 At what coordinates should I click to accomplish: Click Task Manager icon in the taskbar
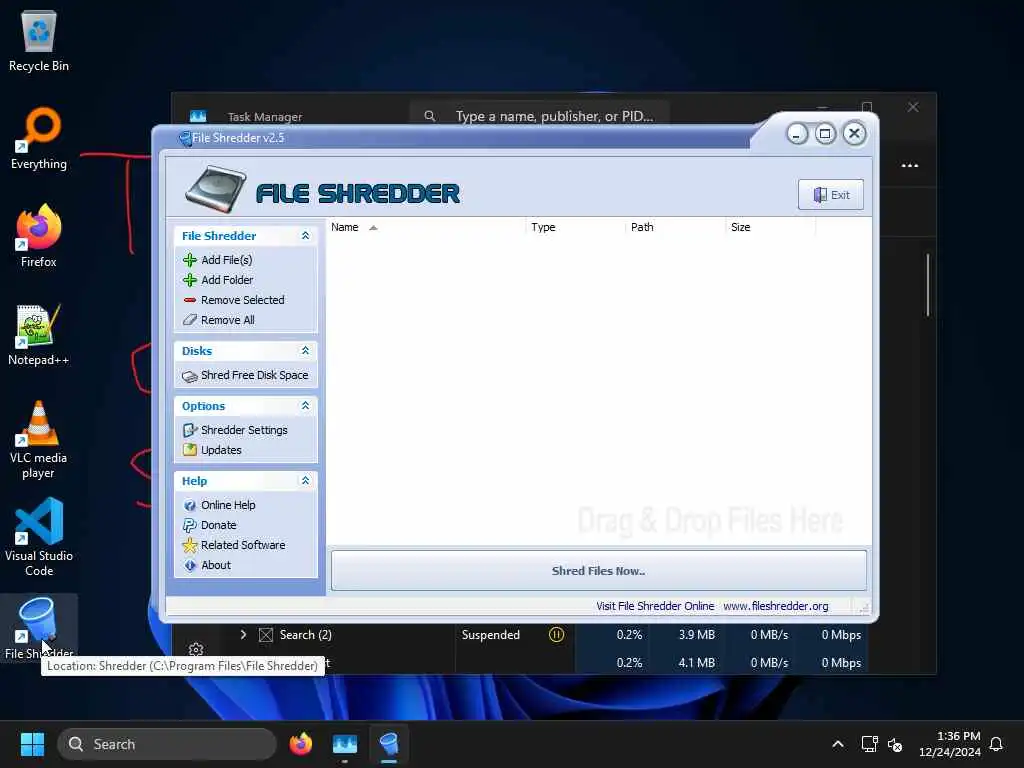click(345, 744)
